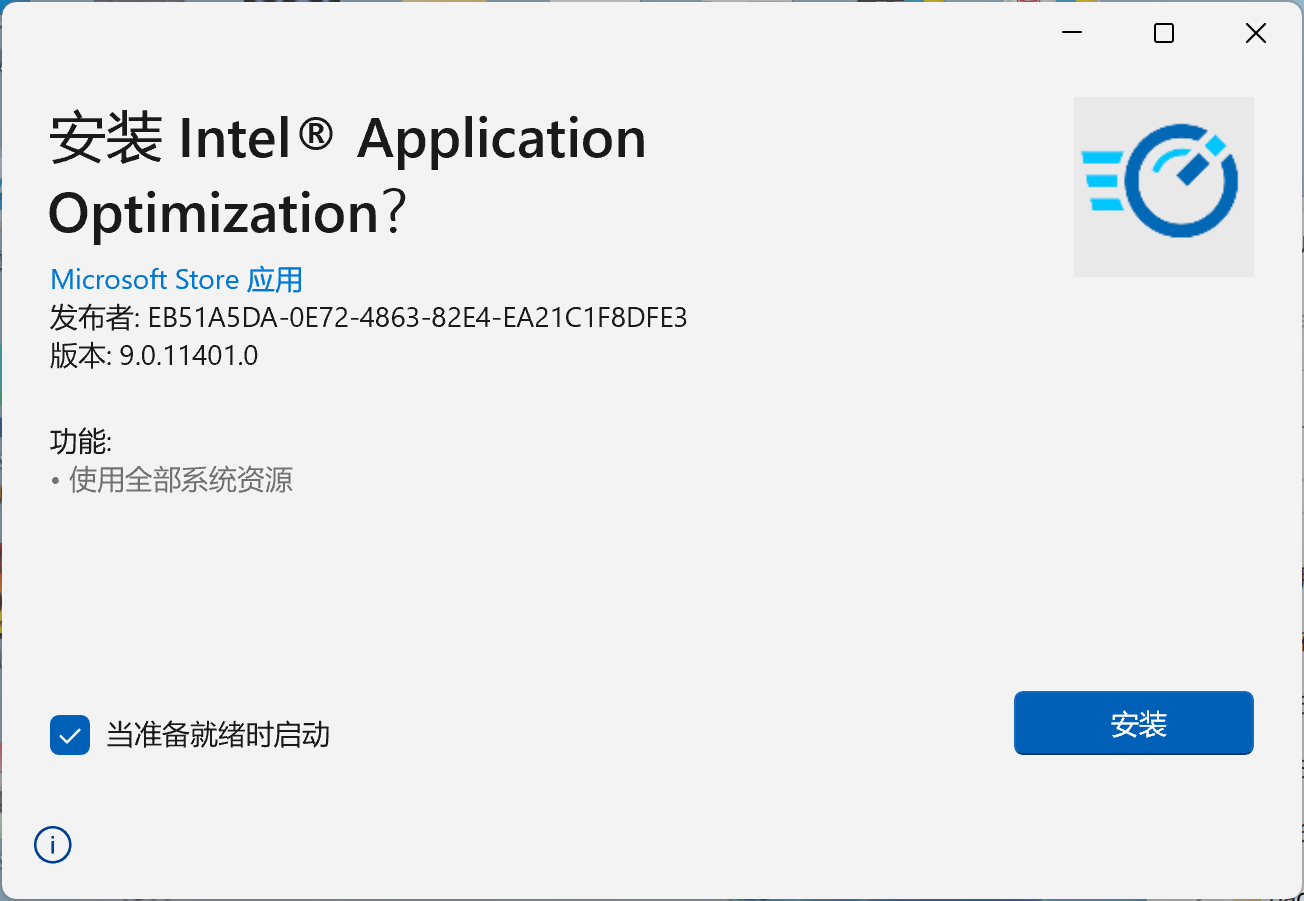The height and width of the screenshot is (901, 1304).
Task: Close the installer dialog
Action: (x=1256, y=34)
